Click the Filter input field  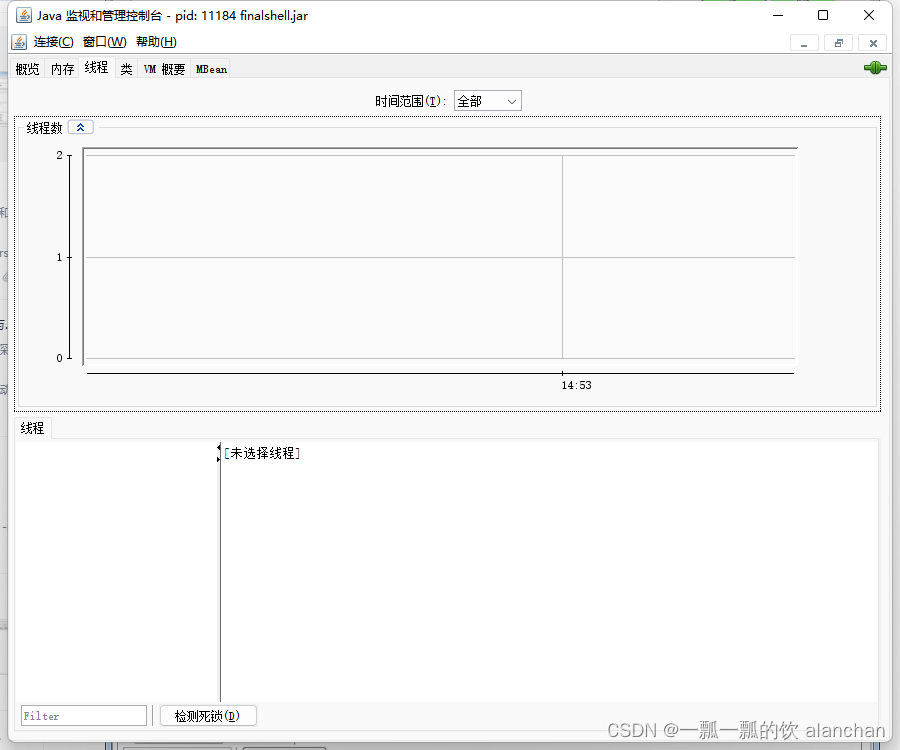[83, 715]
